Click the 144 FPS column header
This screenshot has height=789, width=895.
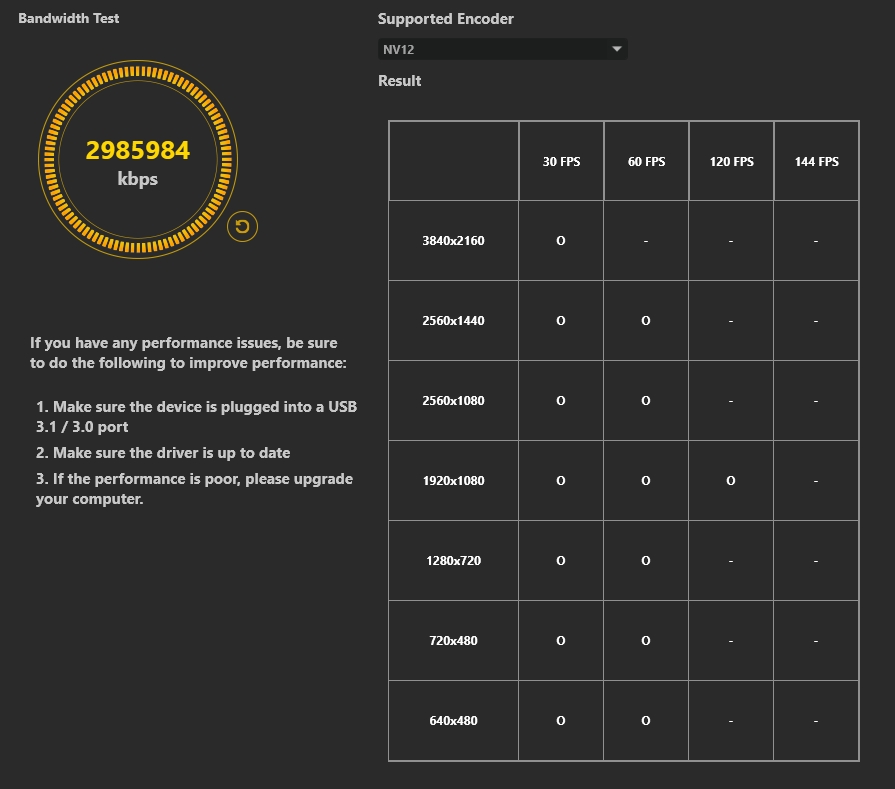[x=816, y=162]
